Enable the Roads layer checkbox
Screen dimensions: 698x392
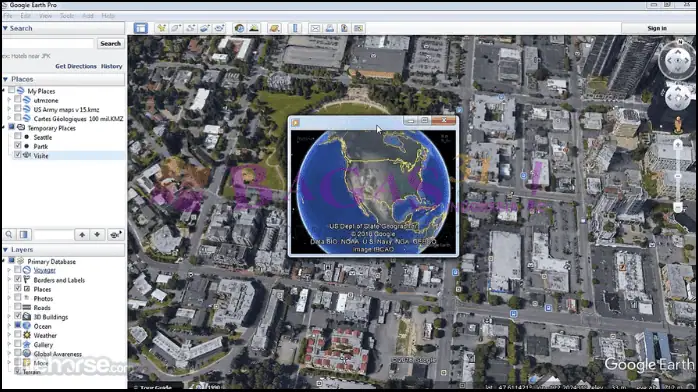(17, 307)
